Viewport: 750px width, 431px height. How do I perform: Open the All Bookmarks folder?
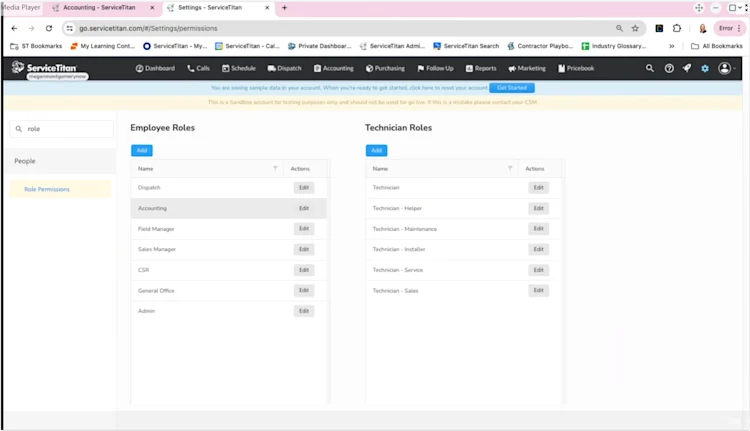[x=717, y=46]
